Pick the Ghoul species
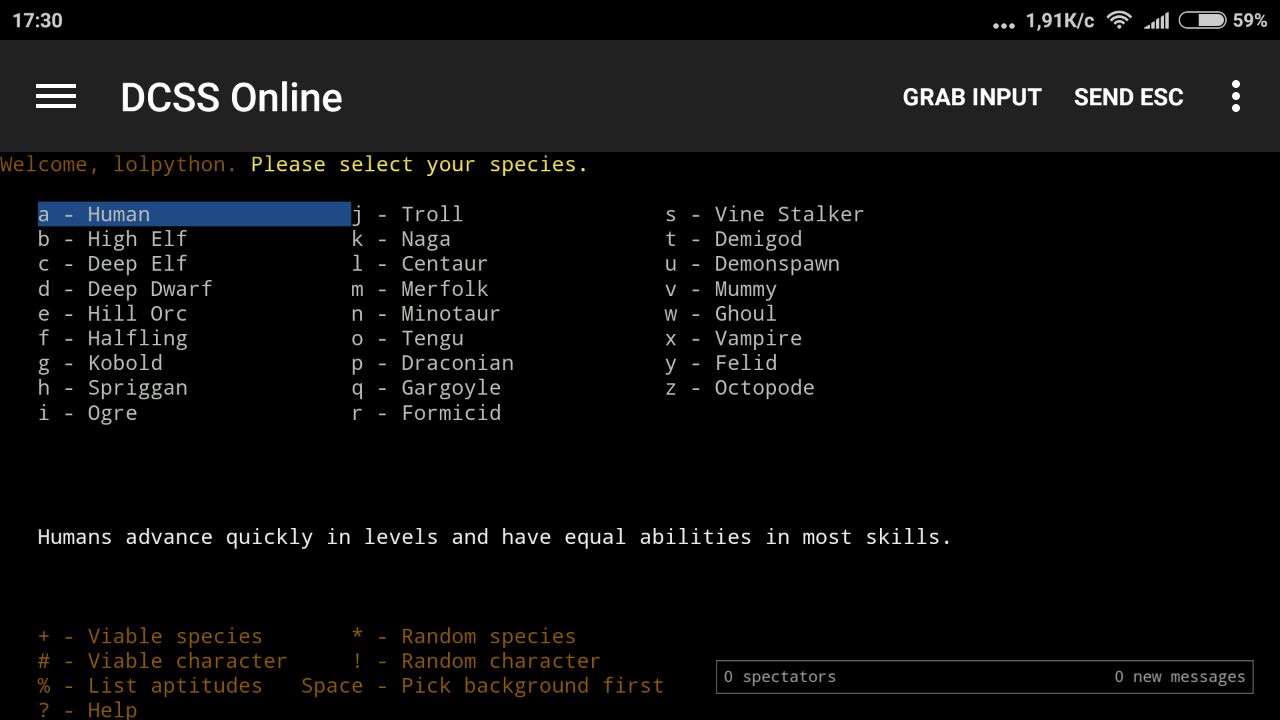Viewport: 1280px width, 720px height. point(721,314)
